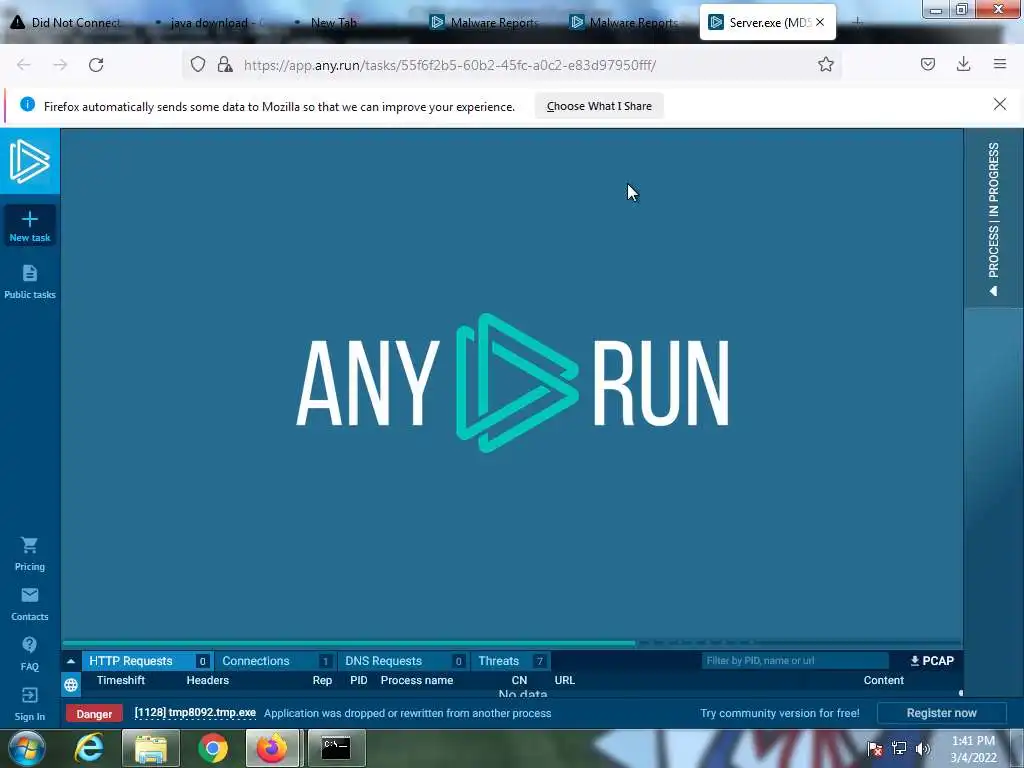Viewport: 1024px width, 768px height.
Task: Click the red Danger label
Action: [x=94, y=714]
